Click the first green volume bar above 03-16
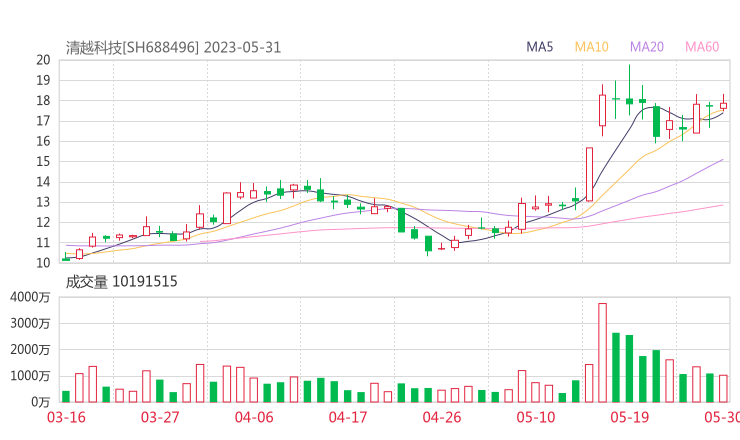740x440 pixels. [x=66, y=397]
